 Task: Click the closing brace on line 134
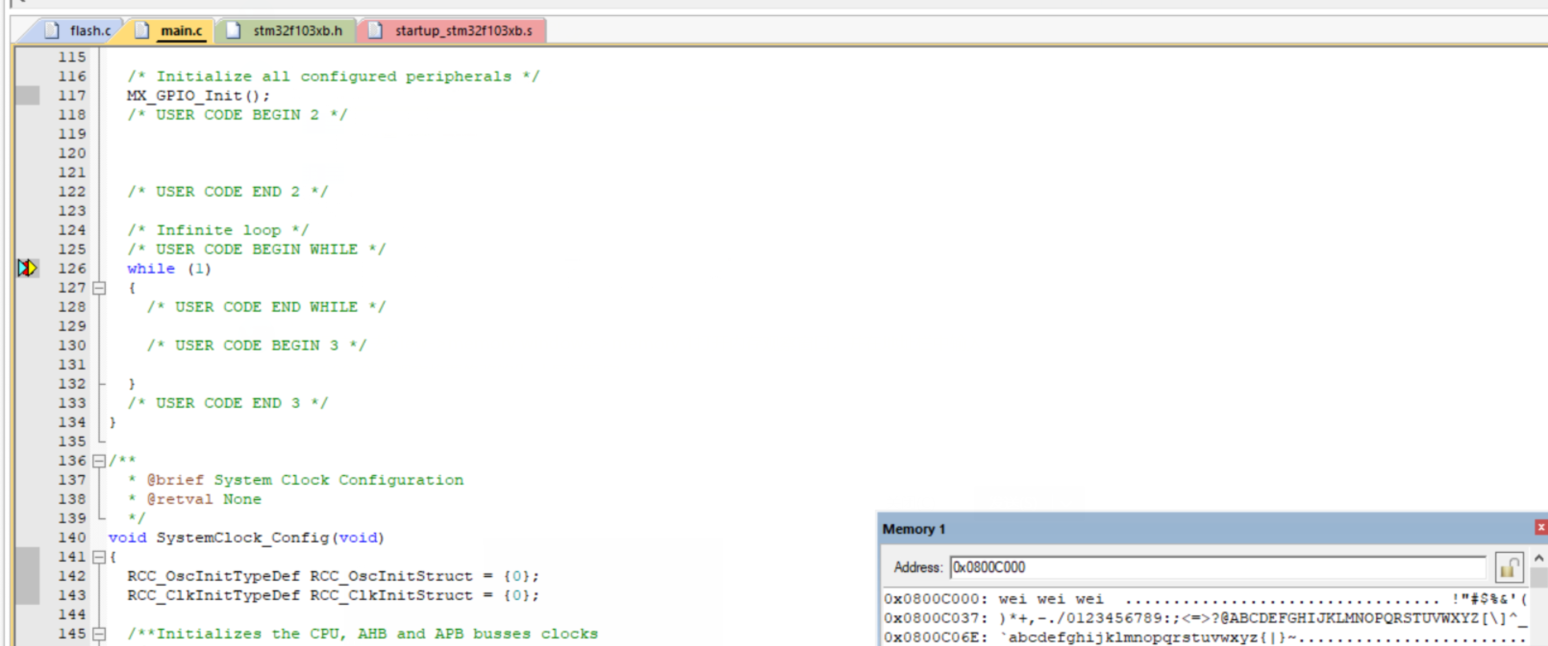112,422
